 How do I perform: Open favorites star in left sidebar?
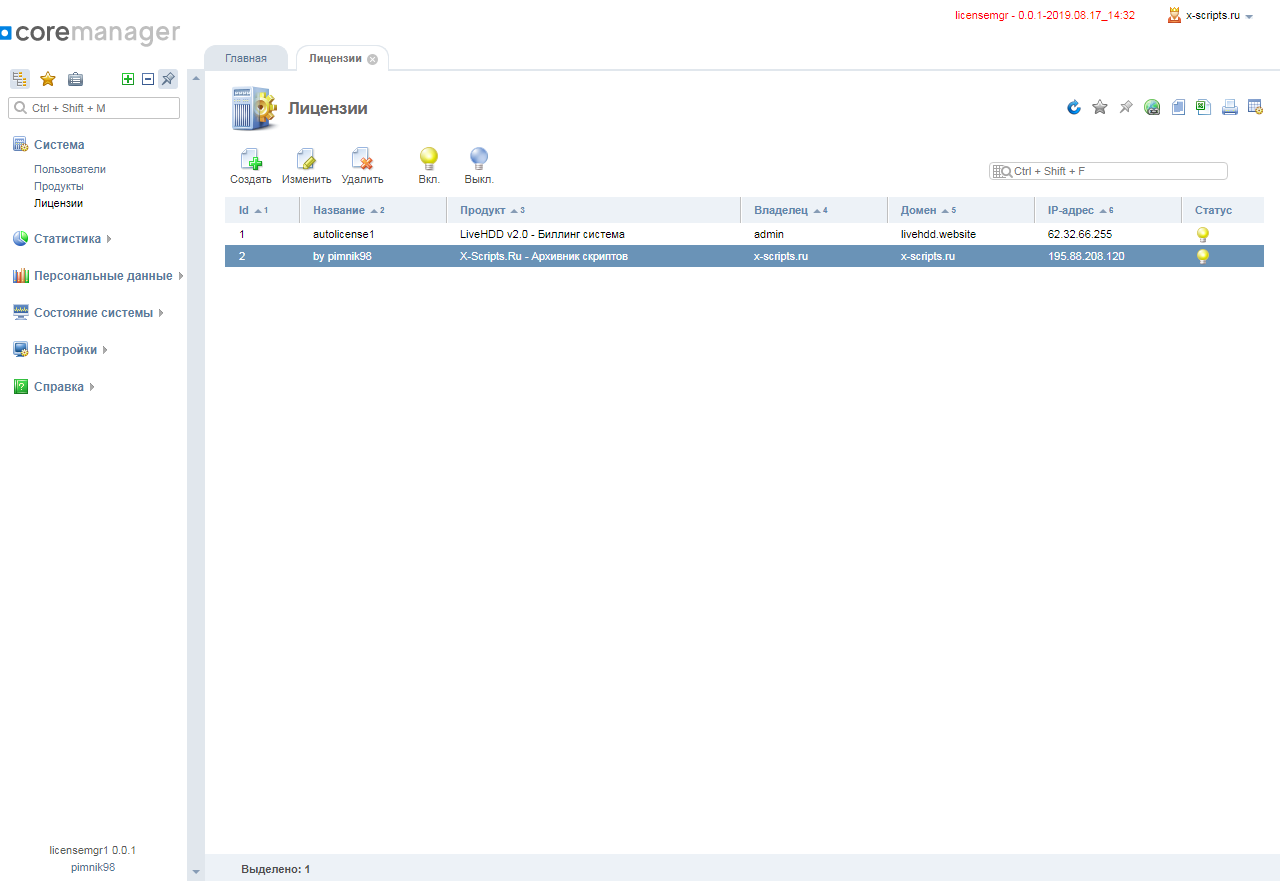point(47,79)
